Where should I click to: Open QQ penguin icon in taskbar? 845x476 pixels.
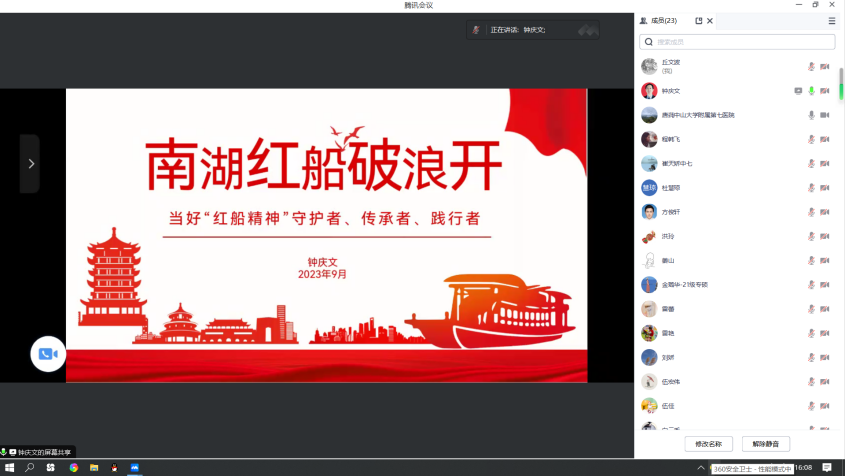(114, 467)
